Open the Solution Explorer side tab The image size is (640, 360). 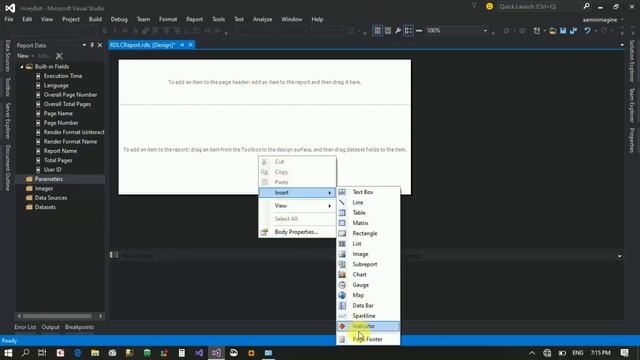pyautogui.click(x=632, y=61)
